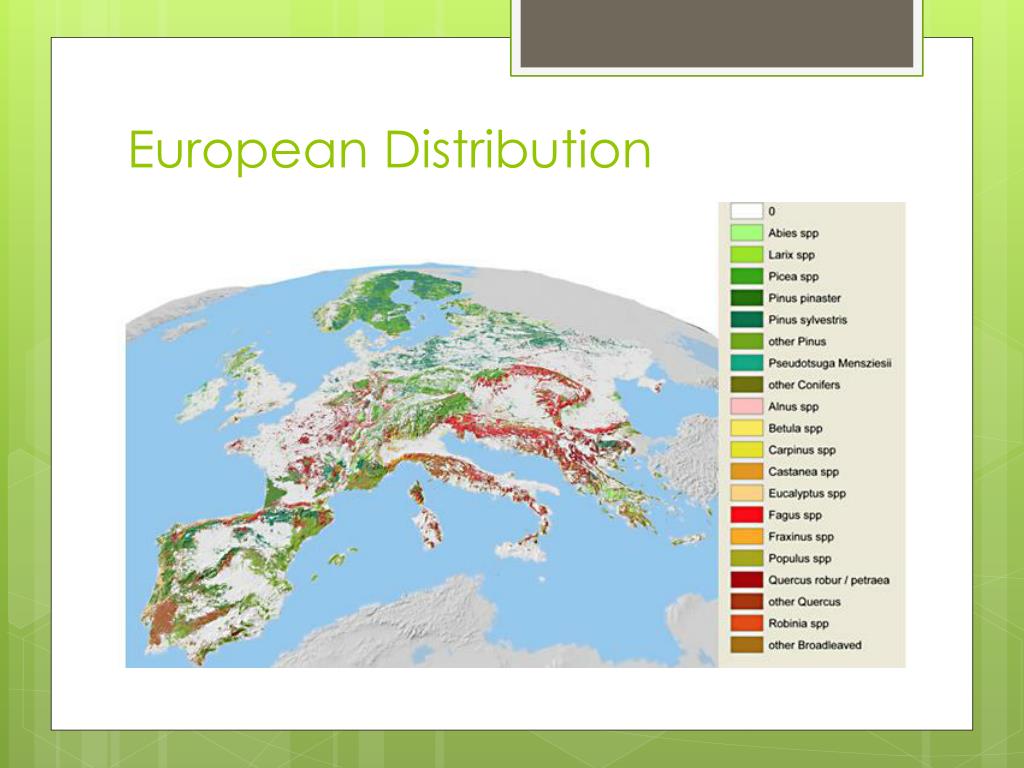Viewport: 1024px width, 768px height.
Task: Click the Alnus spp pink swatch
Action: click(746, 406)
